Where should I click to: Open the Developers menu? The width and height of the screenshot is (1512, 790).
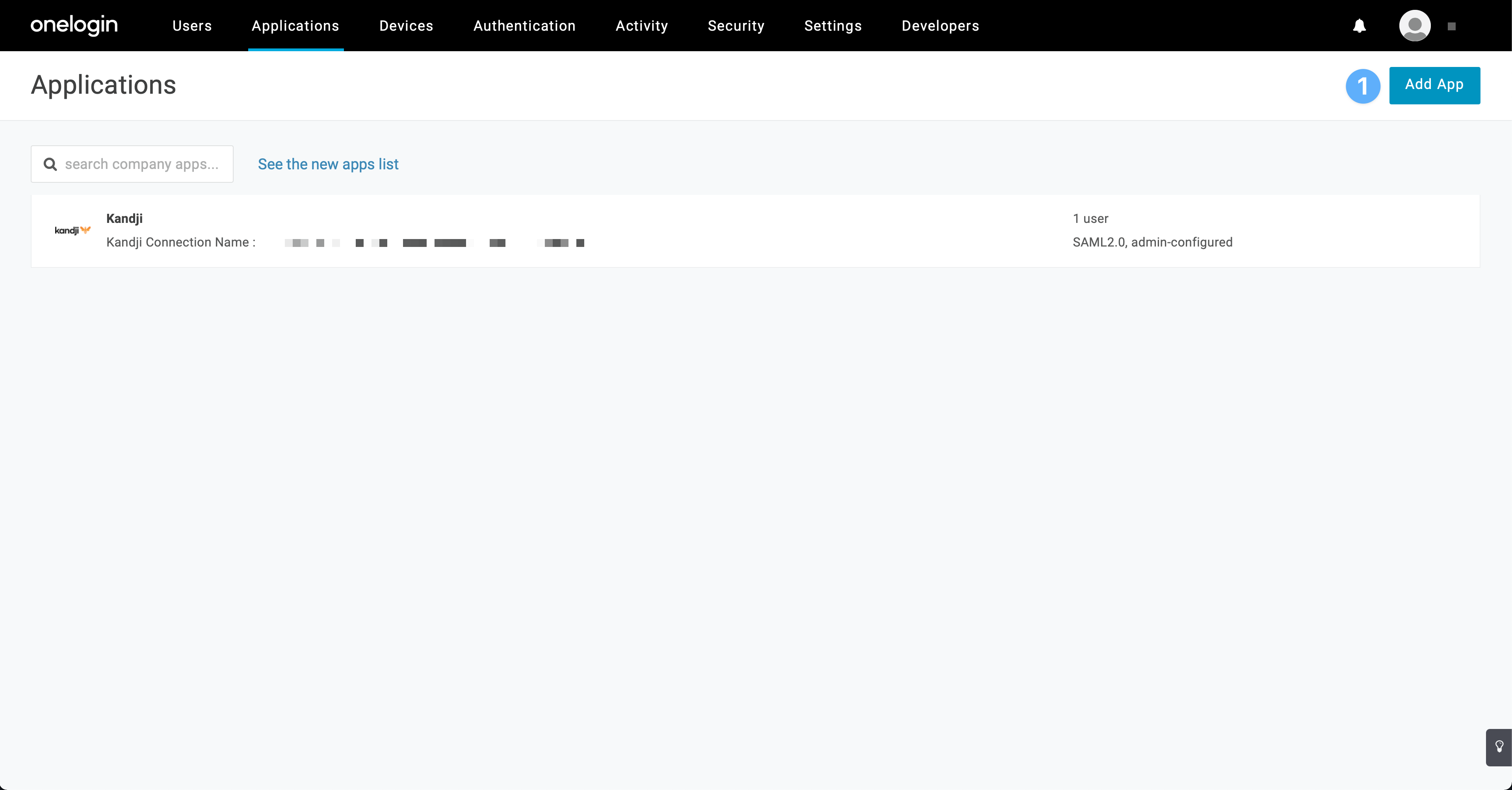pos(940,26)
